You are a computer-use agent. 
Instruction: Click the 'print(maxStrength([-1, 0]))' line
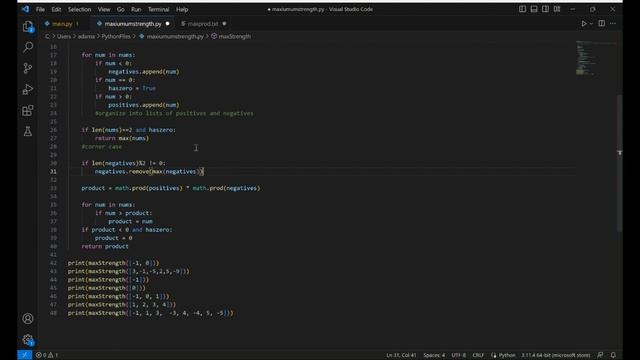(x=113, y=263)
